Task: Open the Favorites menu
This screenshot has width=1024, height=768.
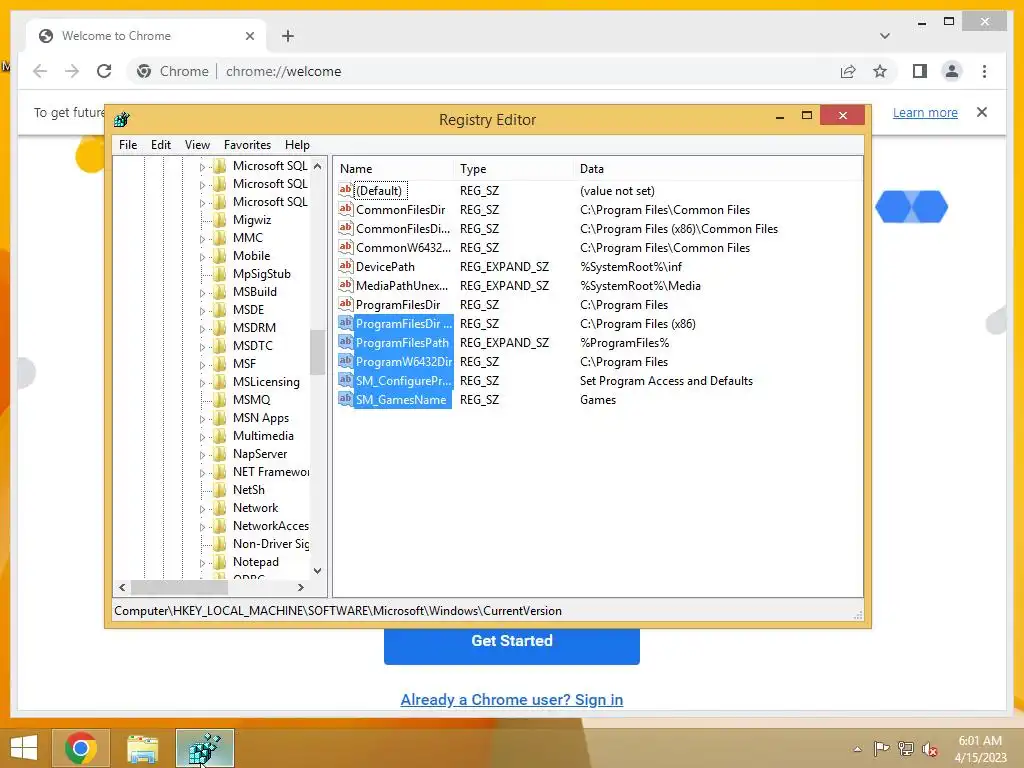Action: pyautogui.click(x=247, y=145)
